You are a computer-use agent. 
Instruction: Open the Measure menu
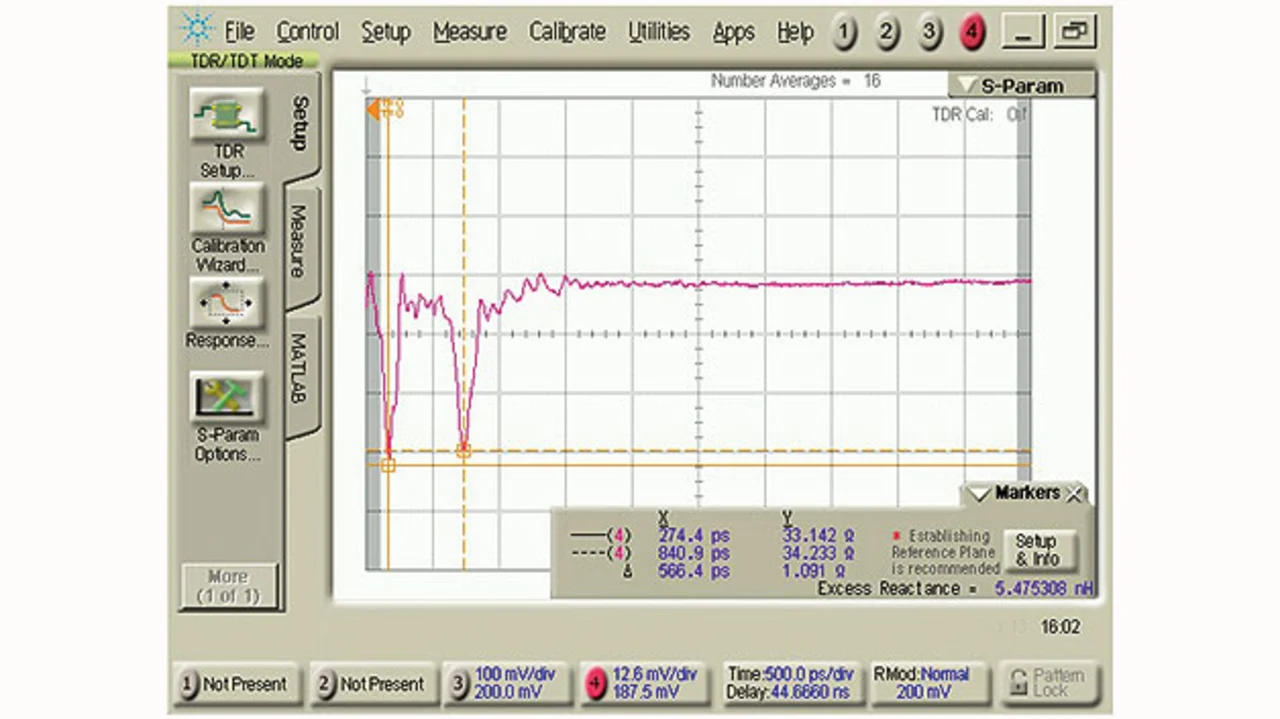pos(469,32)
